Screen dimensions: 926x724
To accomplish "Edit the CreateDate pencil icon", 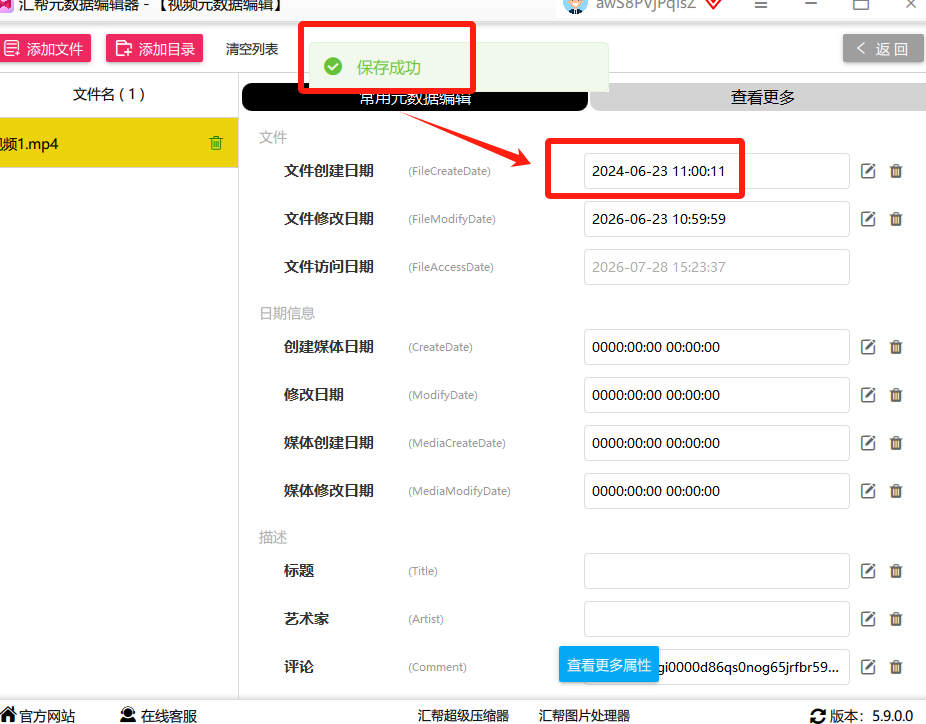I will [868, 347].
